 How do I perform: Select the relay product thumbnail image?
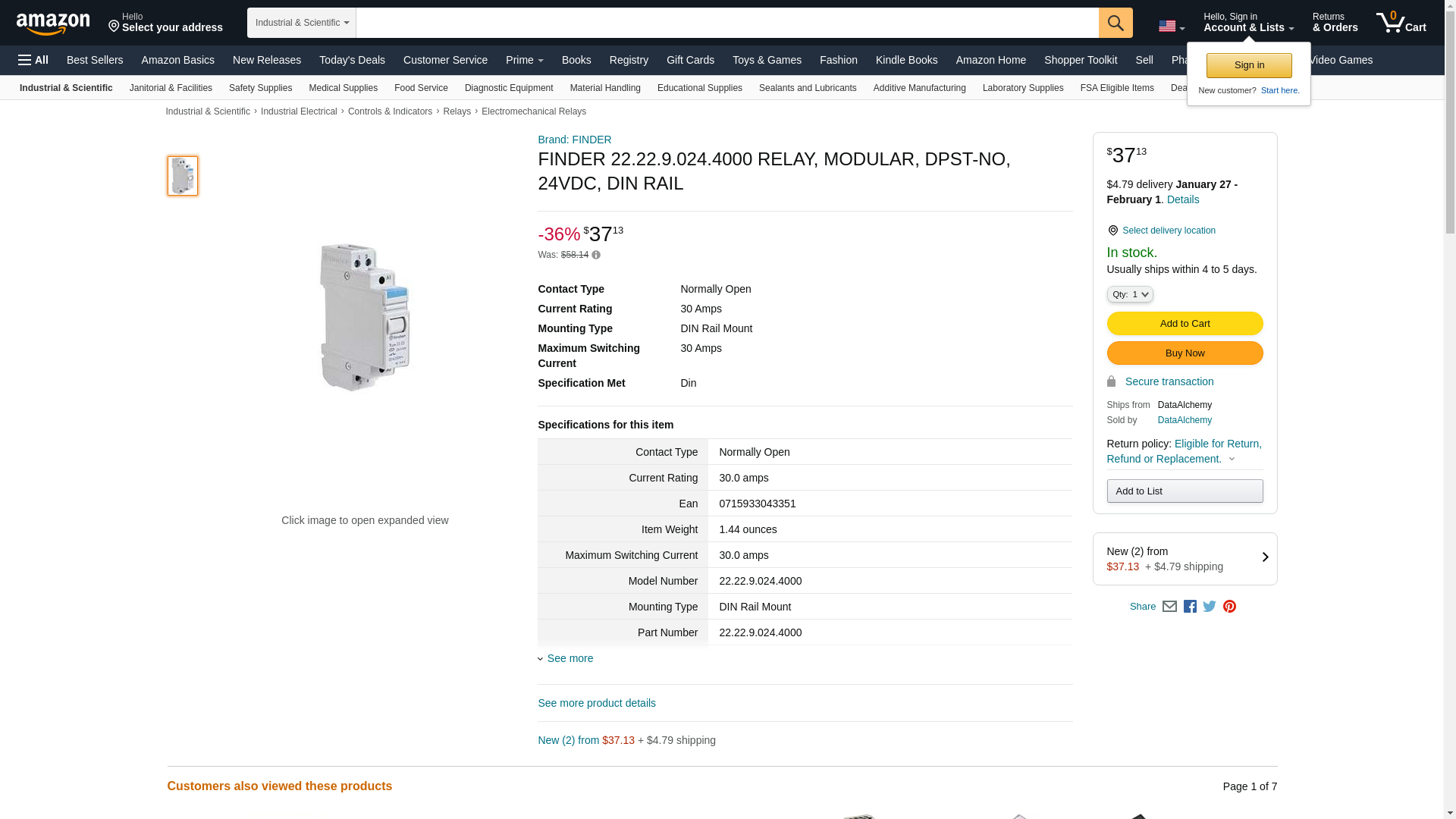pos(183,176)
